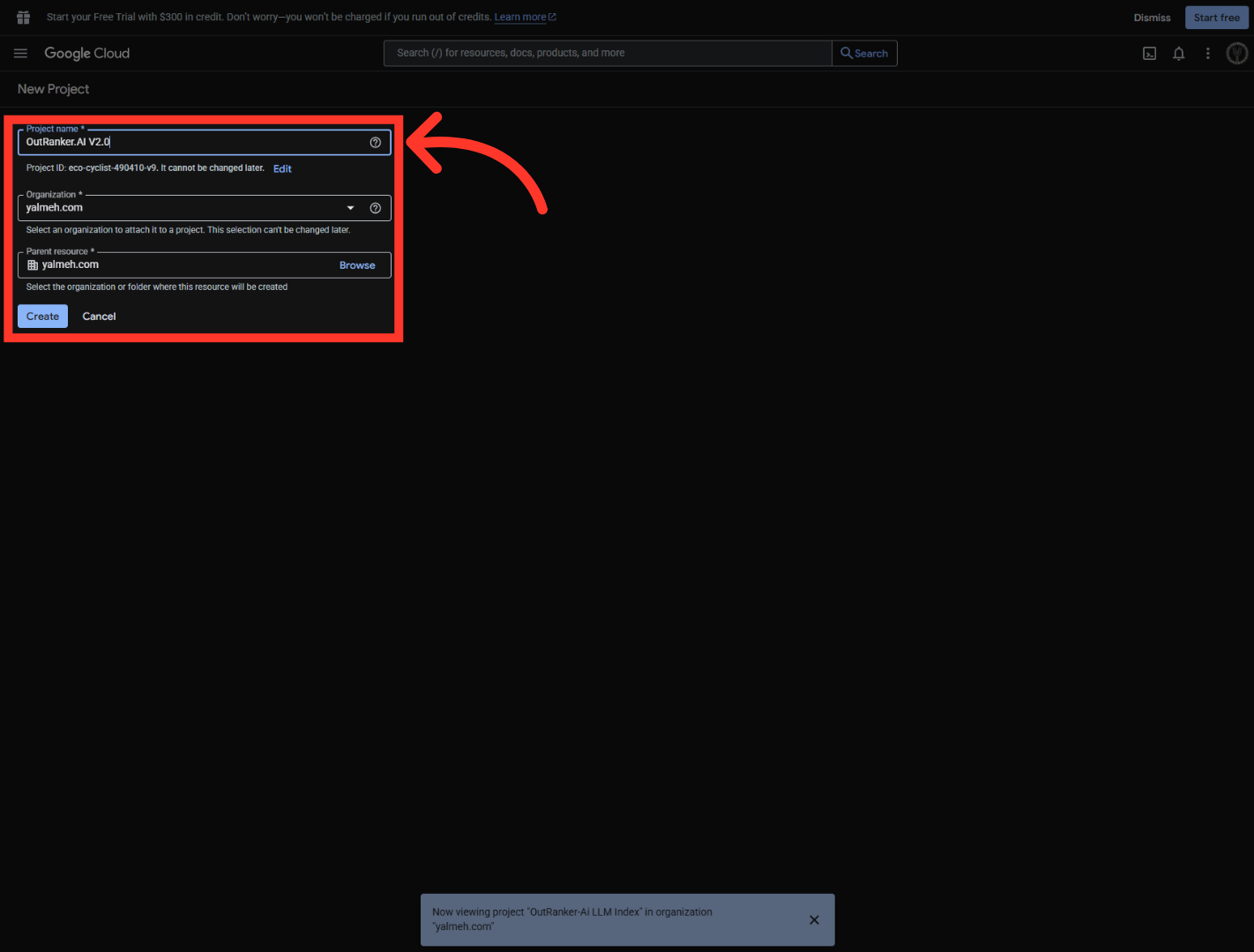Open the notifications bell

pos(1179,54)
